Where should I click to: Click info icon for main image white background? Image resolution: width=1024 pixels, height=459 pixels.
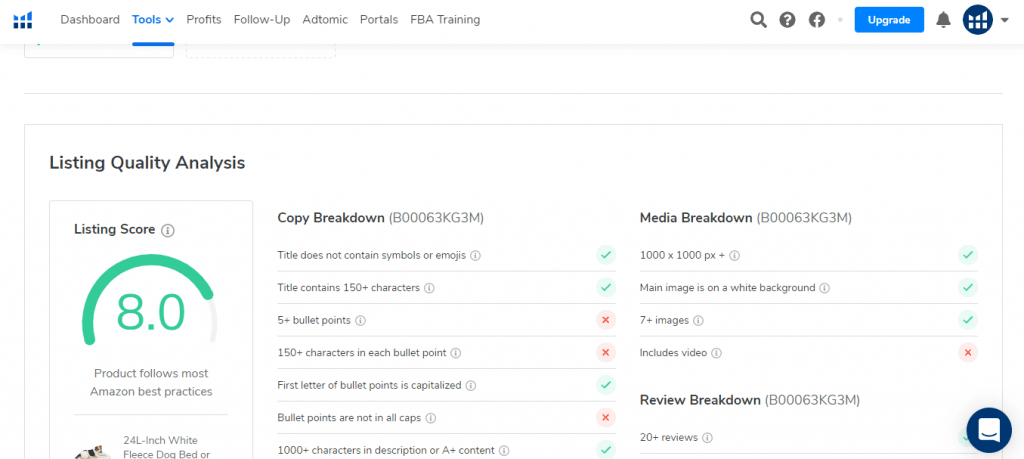pos(825,288)
